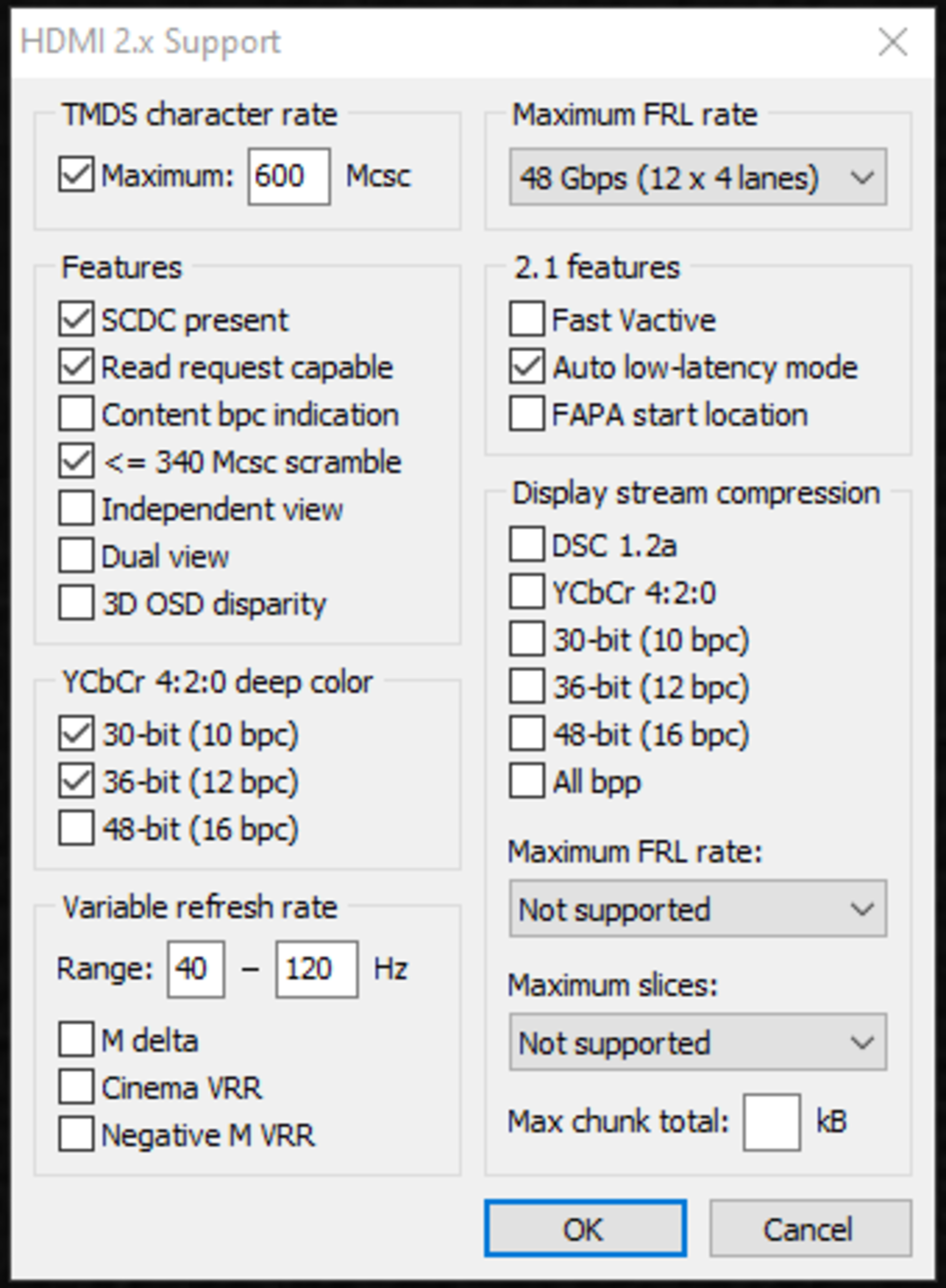The width and height of the screenshot is (946, 1288).
Task: Close the HDMI 2.x Support dialog
Action: (x=893, y=42)
